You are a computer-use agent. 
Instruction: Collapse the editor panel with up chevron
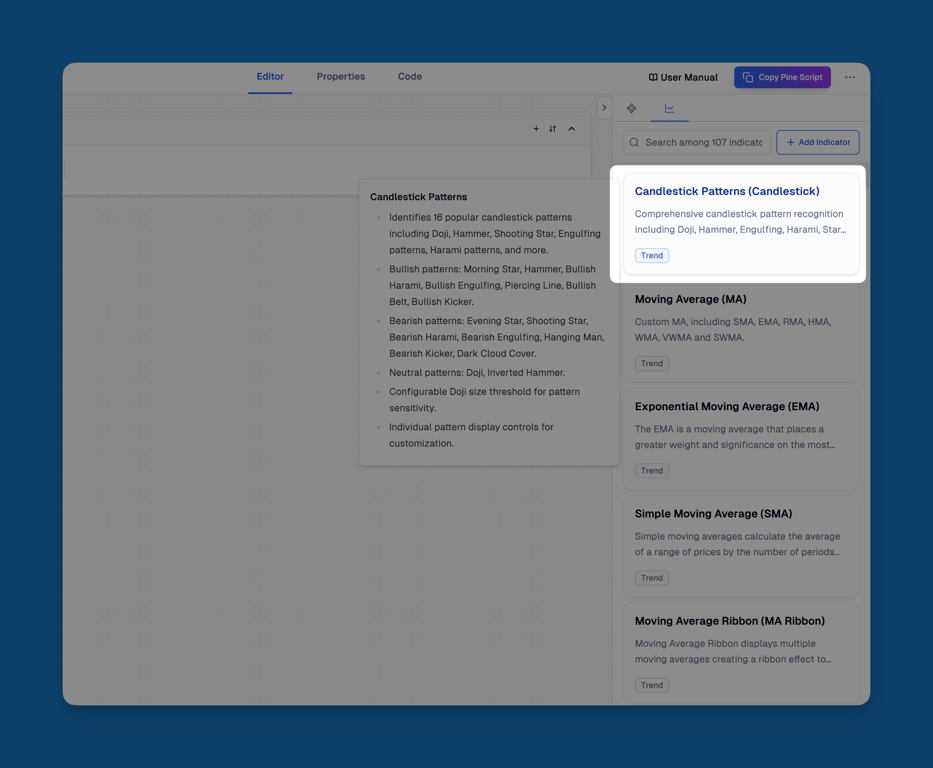(x=571, y=128)
